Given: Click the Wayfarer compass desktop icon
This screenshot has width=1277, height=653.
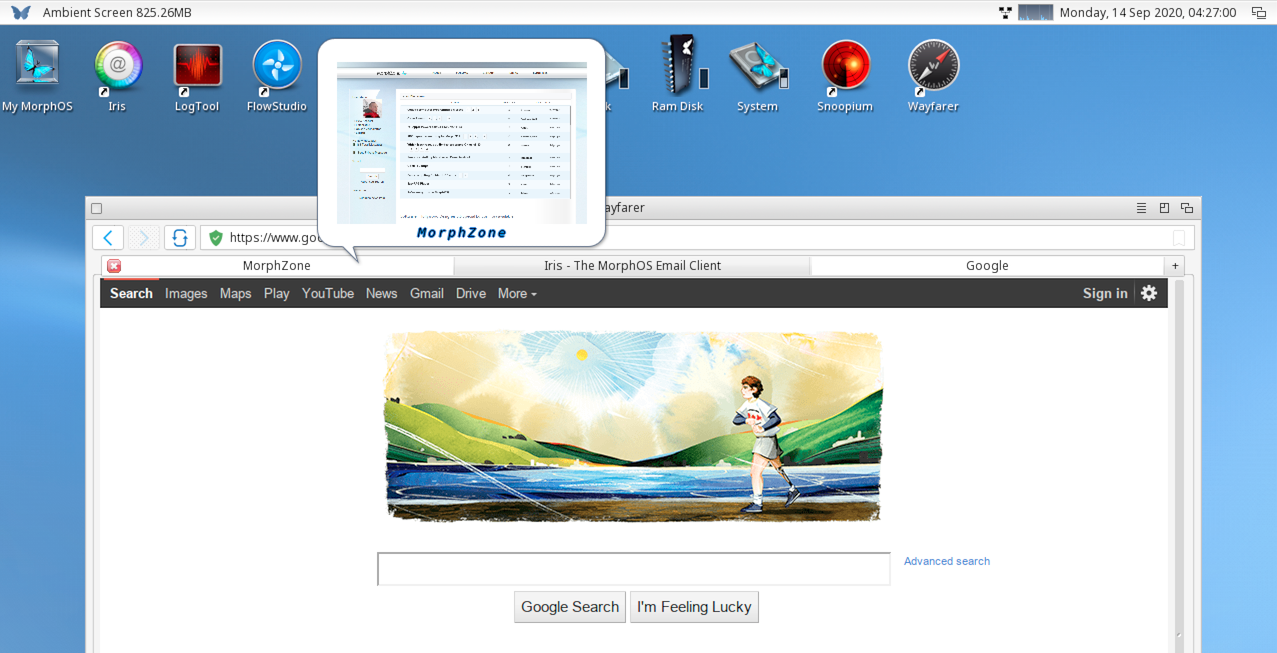Looking at the screenshot, I should [933, 67].
